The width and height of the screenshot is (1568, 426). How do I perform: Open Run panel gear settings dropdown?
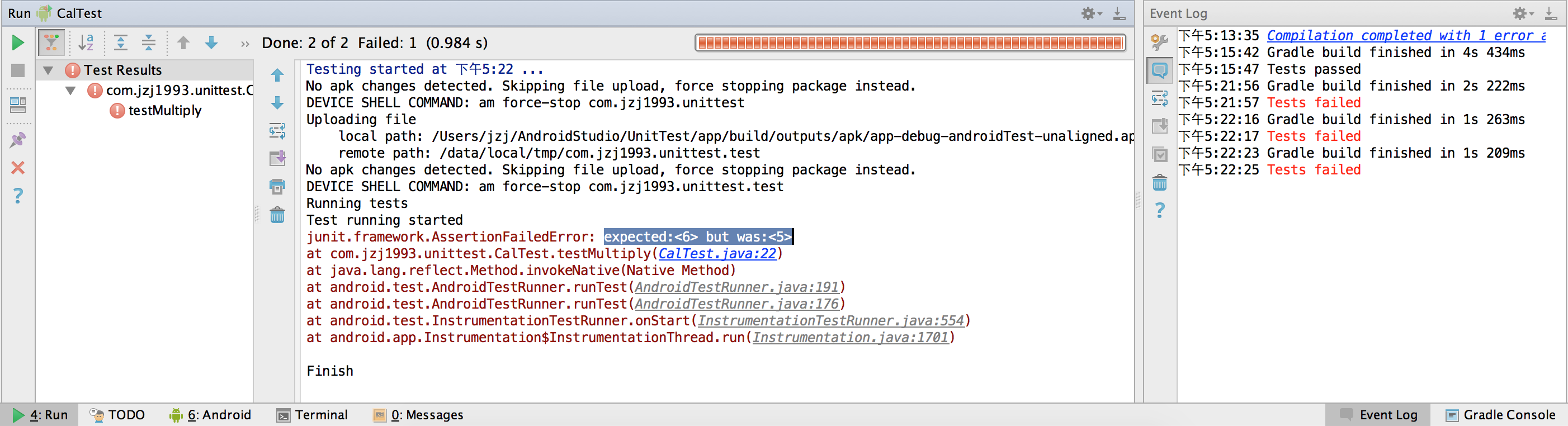pyautogui.click(x=1090, y=13)
